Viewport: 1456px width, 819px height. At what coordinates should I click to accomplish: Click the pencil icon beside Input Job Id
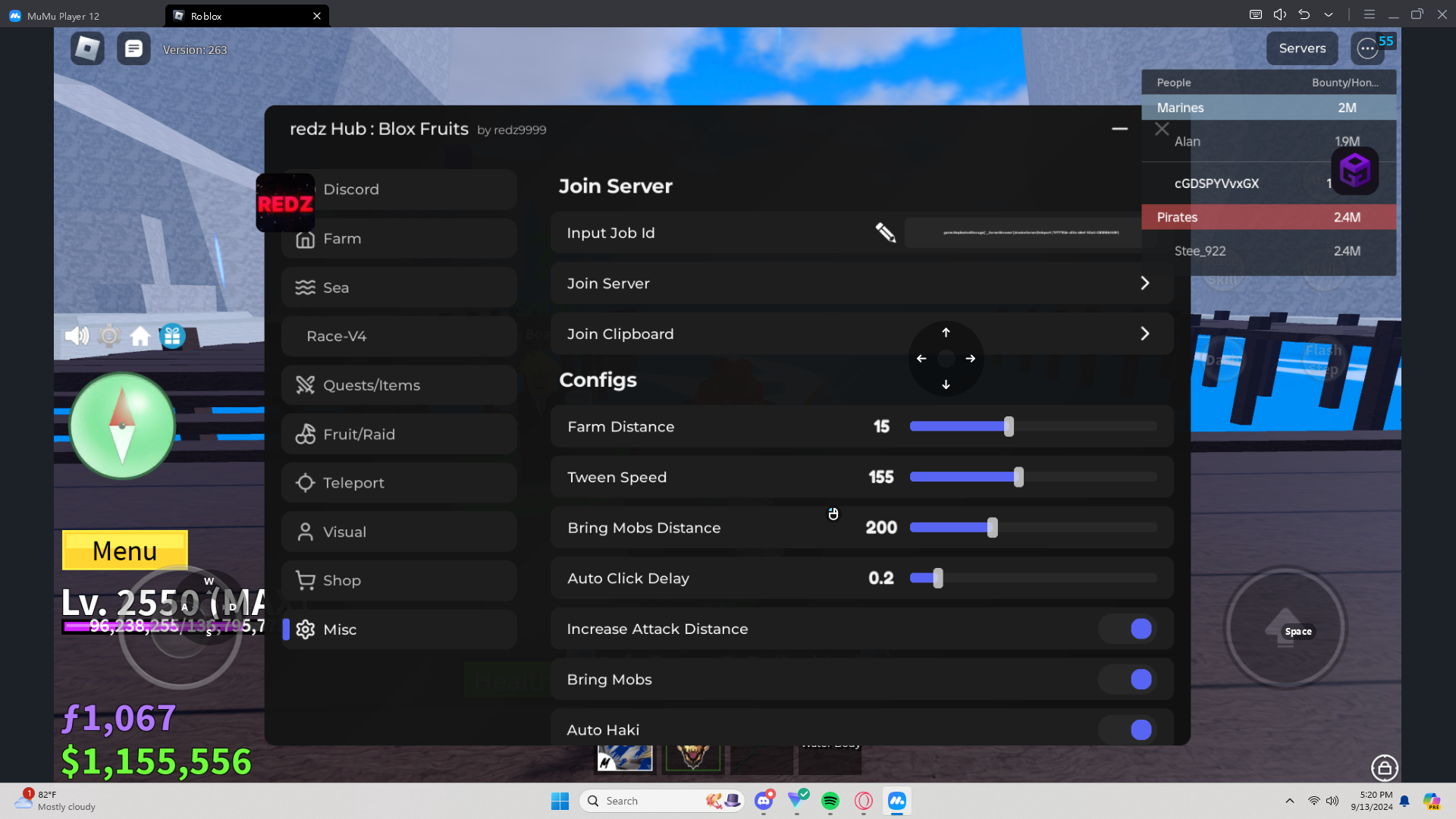885,232
